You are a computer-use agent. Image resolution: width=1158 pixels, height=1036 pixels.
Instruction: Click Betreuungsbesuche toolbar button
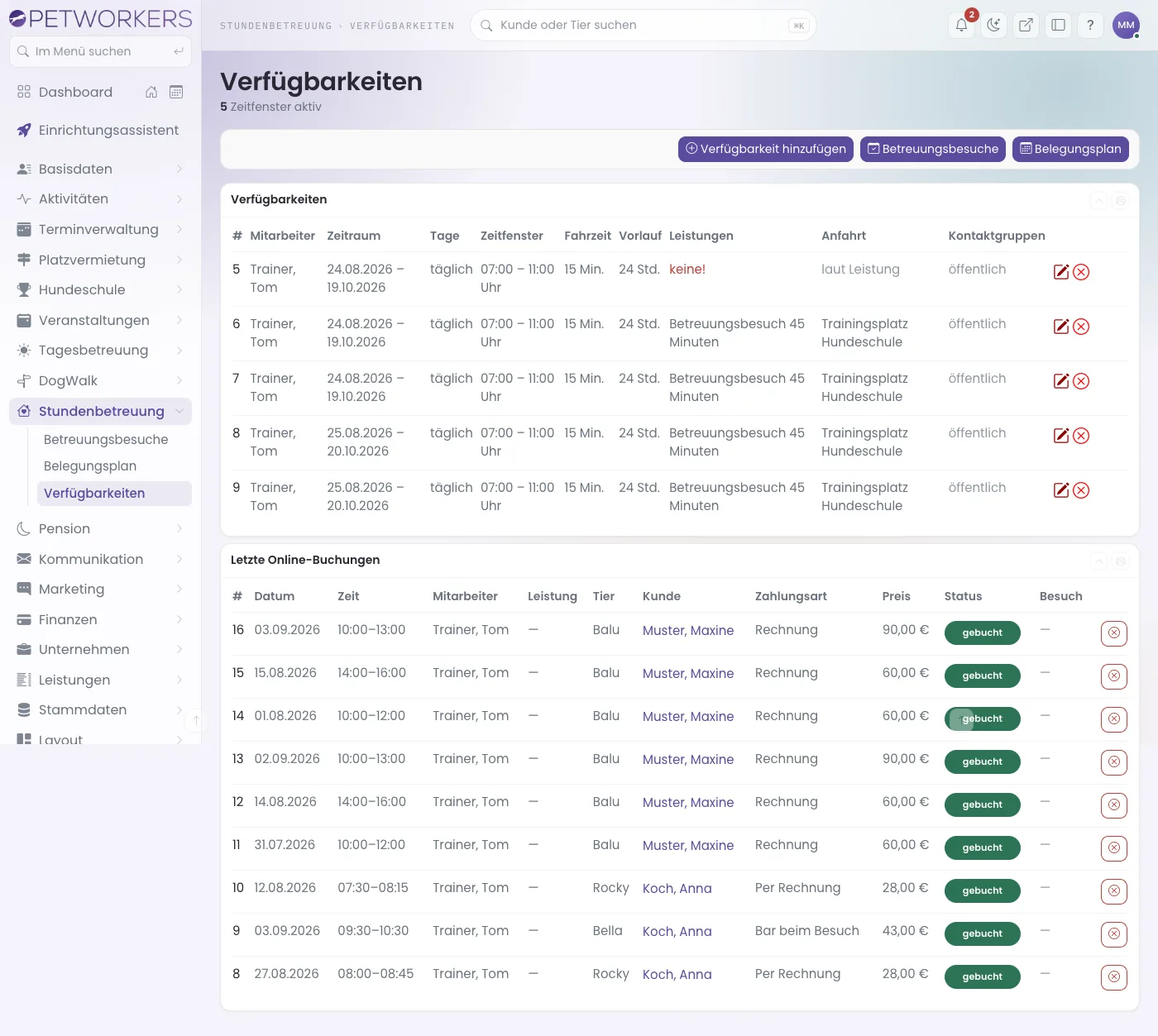[x=932, y=149]
